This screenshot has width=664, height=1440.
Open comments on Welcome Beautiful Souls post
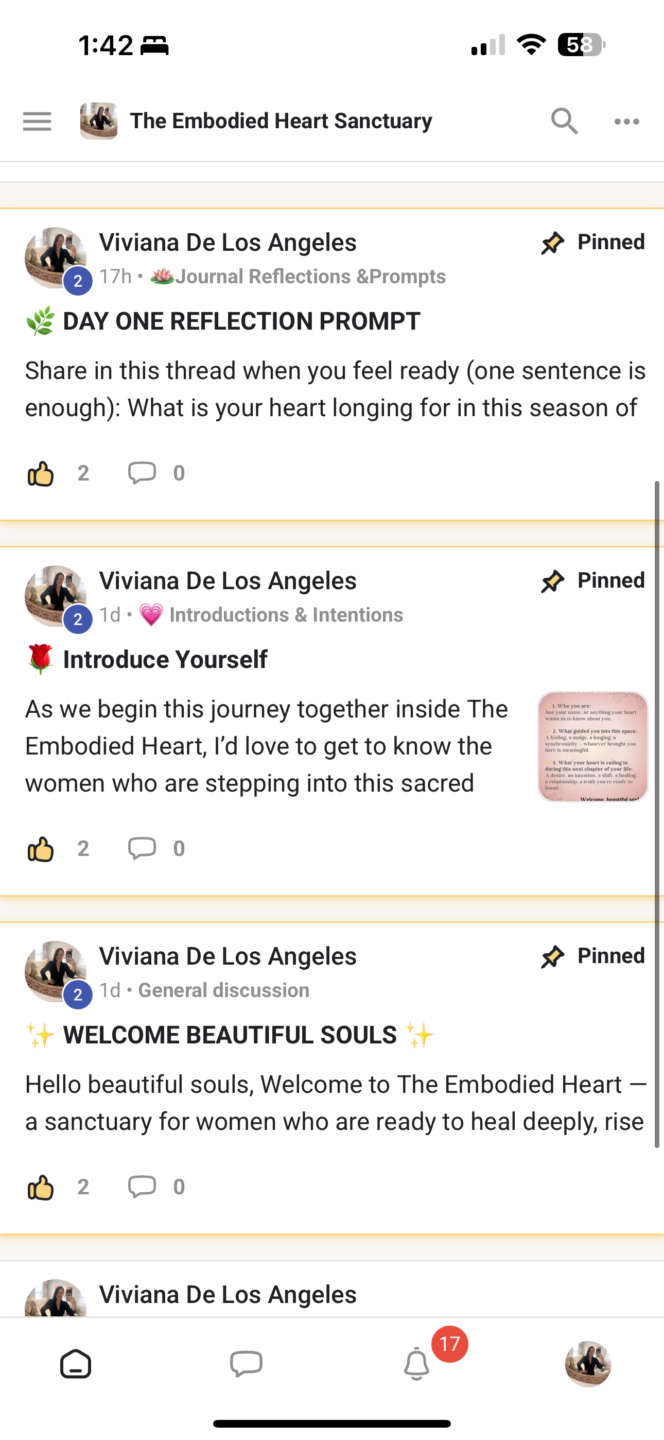tap(142, 1187)
